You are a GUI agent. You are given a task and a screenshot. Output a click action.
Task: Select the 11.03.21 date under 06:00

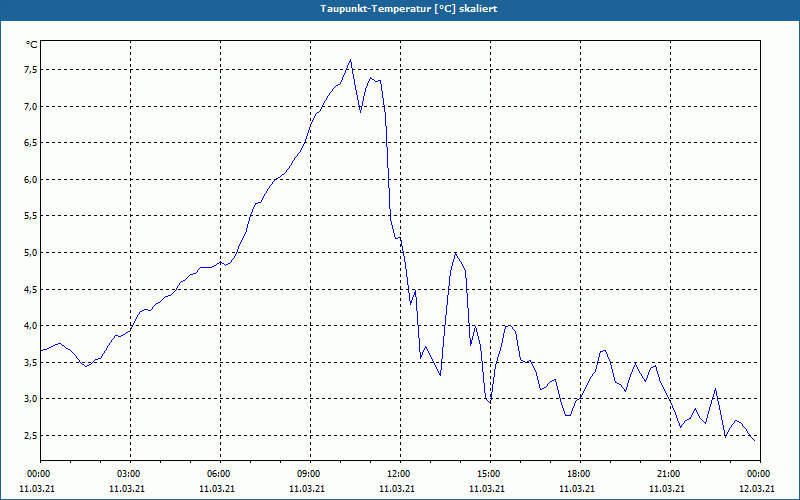click(x=217, y=489)
